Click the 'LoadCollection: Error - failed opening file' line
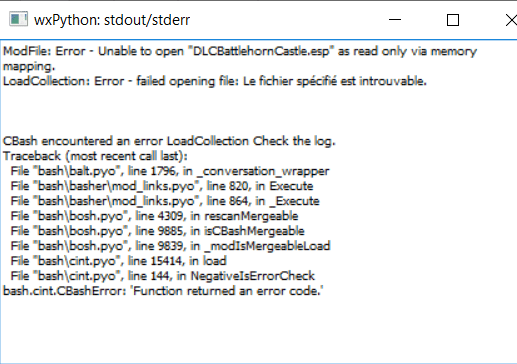 coord(121,81)
